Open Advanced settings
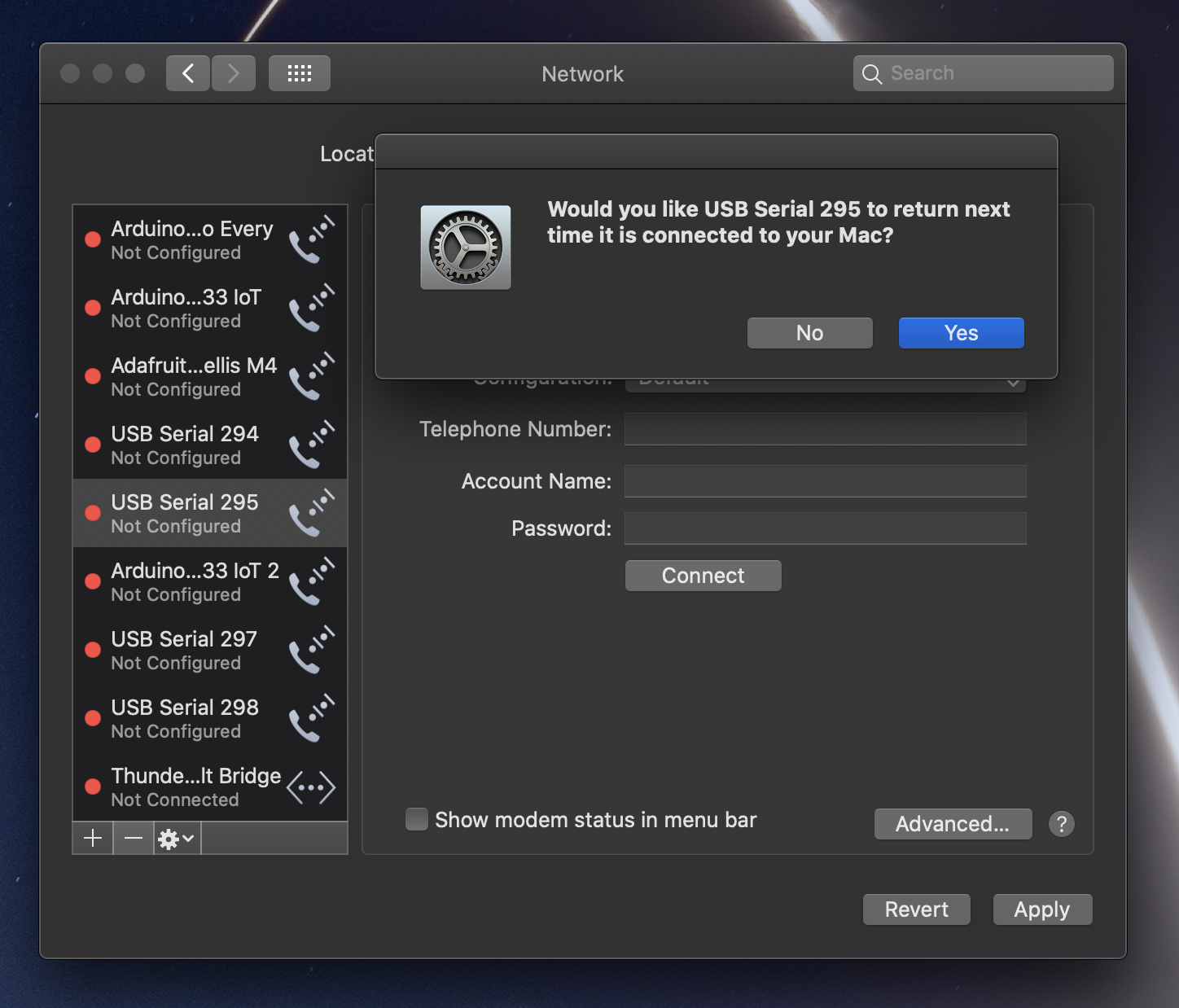The image size is (1179, 1008). click(x=953, y=824)
